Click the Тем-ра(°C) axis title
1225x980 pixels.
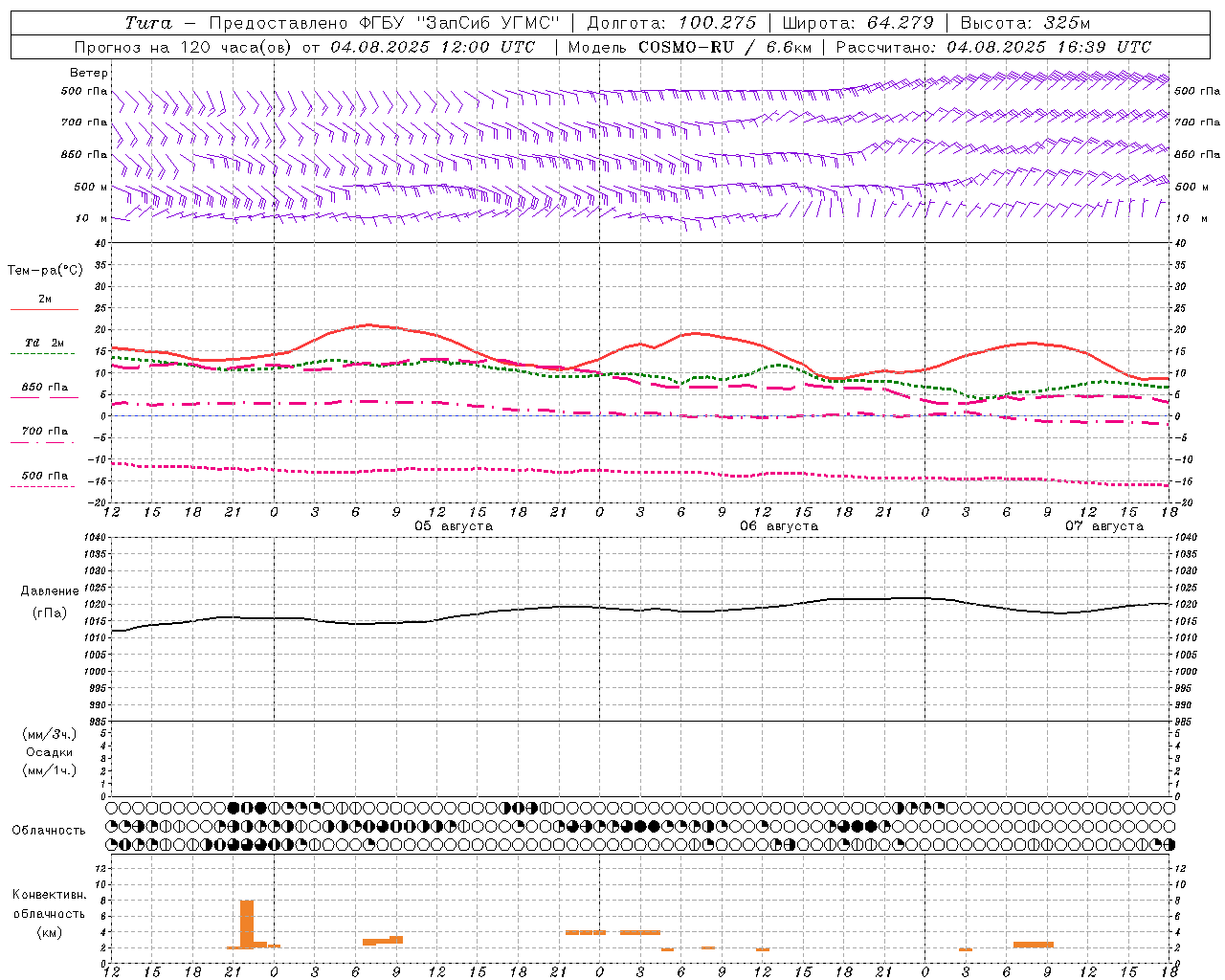click(45, 271)
